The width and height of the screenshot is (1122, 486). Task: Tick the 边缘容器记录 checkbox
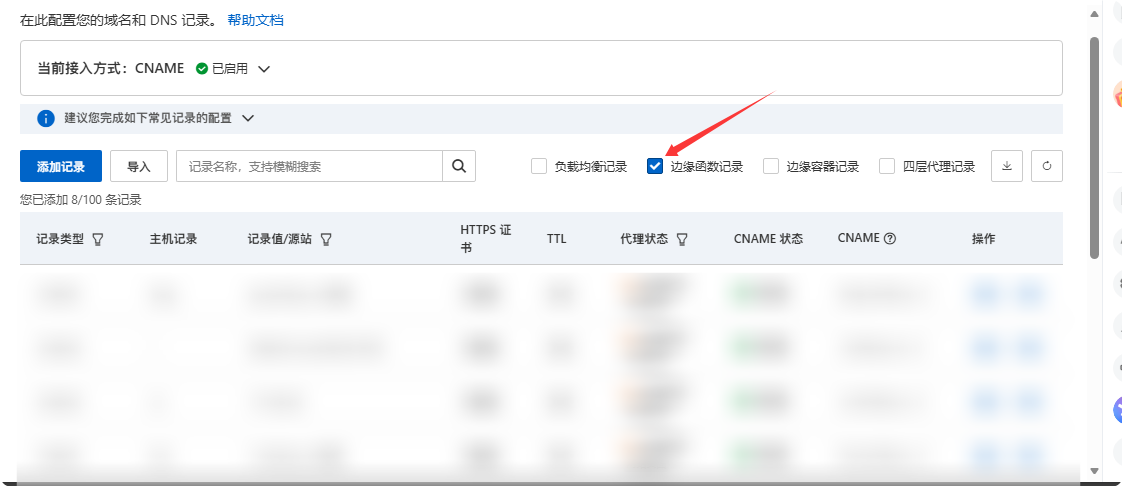click(x=771, y=167)
